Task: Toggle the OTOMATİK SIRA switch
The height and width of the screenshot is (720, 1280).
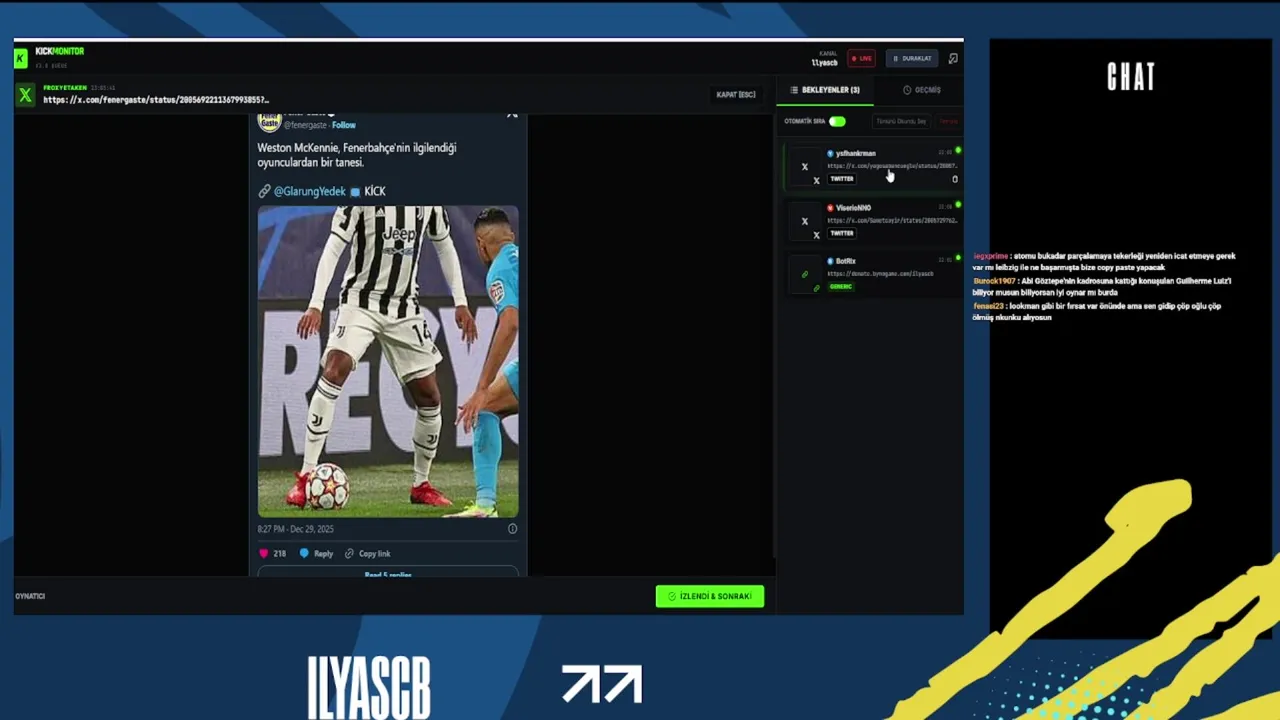Action: pos(837,121)
